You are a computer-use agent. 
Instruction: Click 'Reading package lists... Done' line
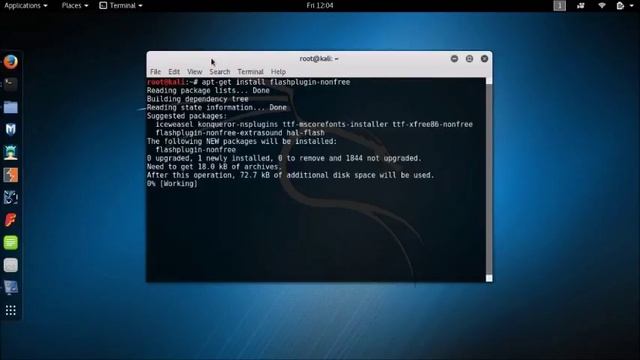[x=208, y=91]
